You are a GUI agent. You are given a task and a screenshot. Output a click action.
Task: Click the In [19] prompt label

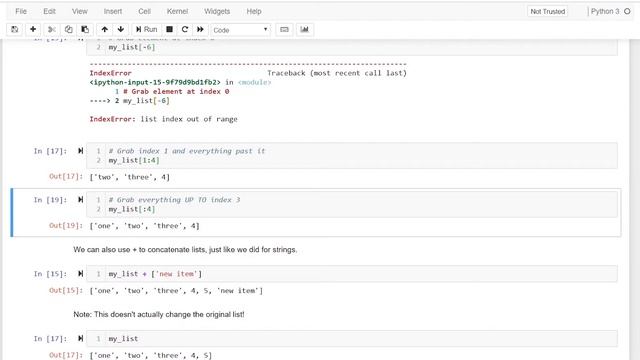pyautogui.click(x=50, y=200)
